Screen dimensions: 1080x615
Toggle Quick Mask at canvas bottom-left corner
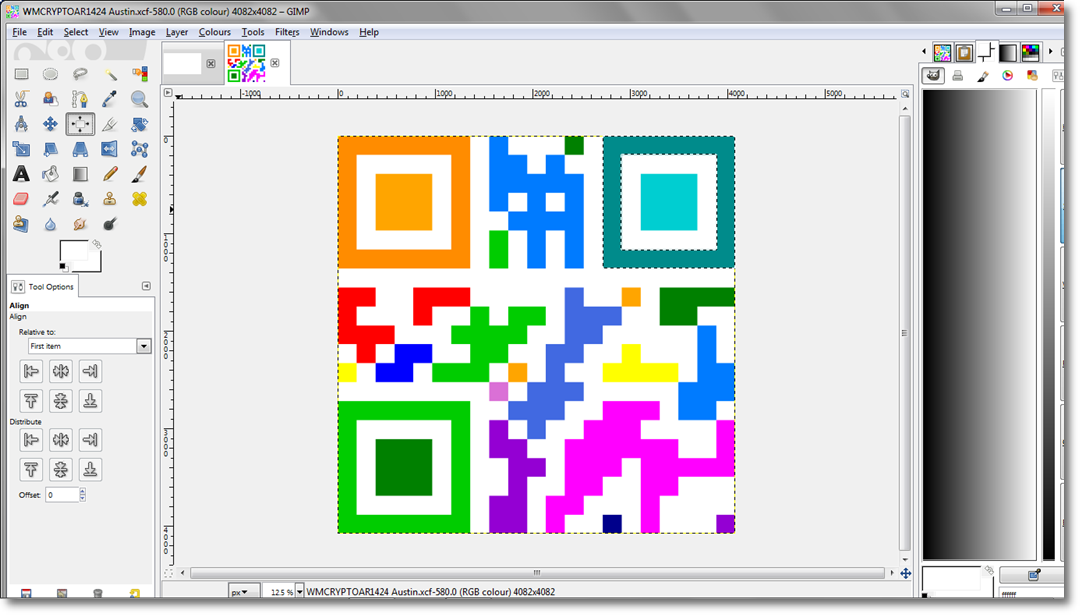(168, 573)
